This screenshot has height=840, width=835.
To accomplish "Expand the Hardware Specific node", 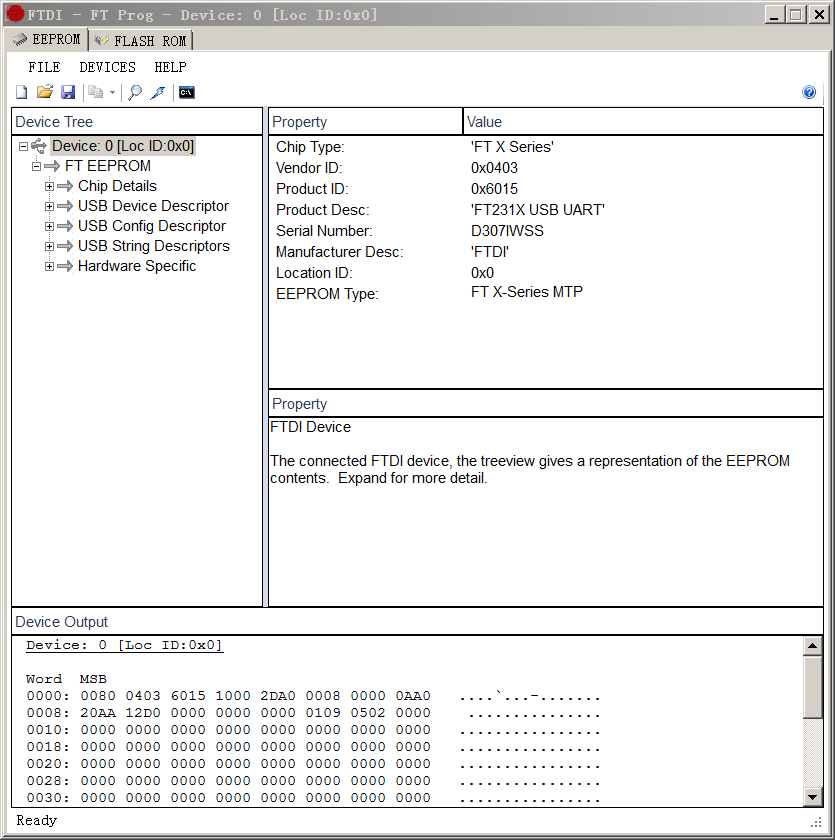I will pos(49,266).
